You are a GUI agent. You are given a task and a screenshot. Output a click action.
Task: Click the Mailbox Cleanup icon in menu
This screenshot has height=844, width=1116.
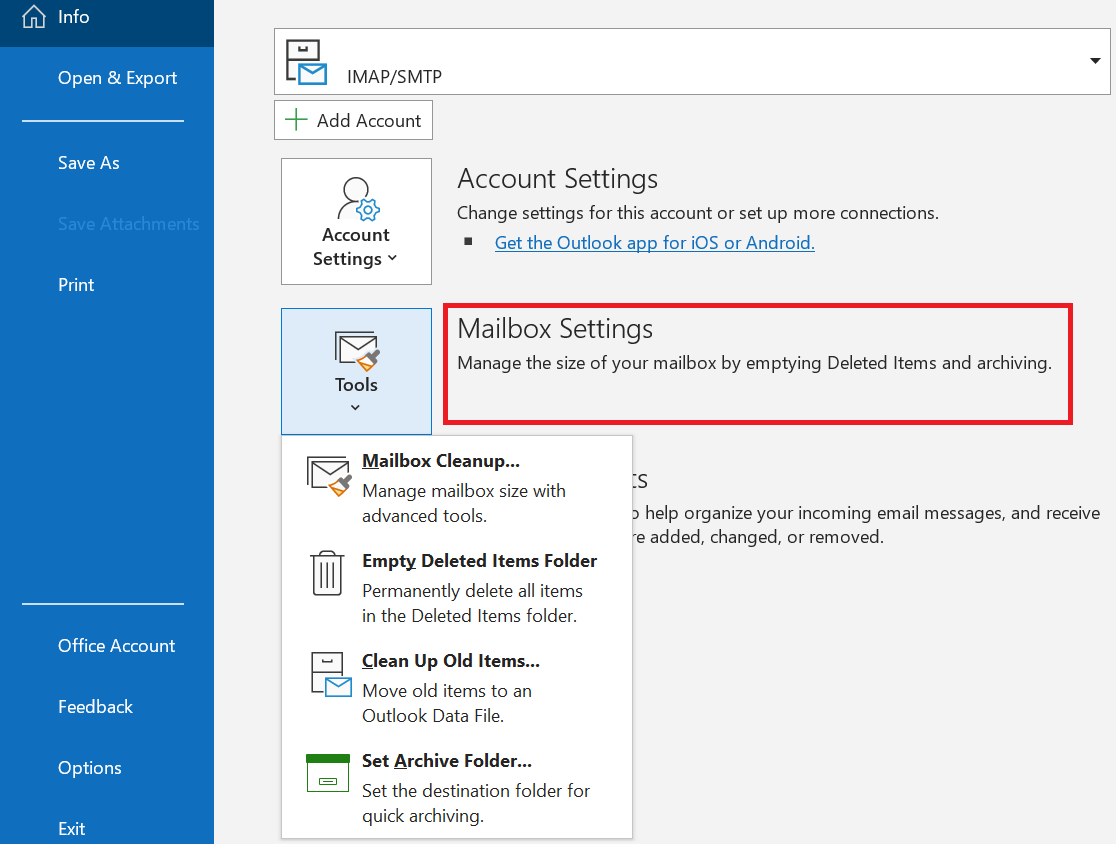329,476
